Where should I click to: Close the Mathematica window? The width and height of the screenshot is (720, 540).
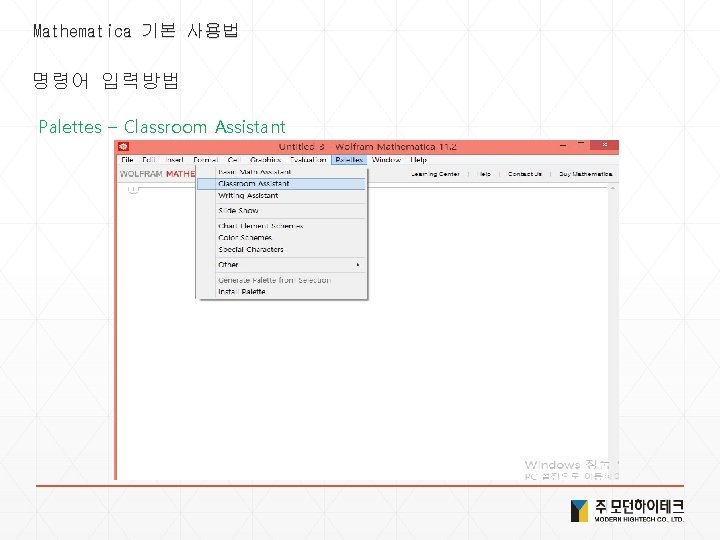click(x=604, y=145)
